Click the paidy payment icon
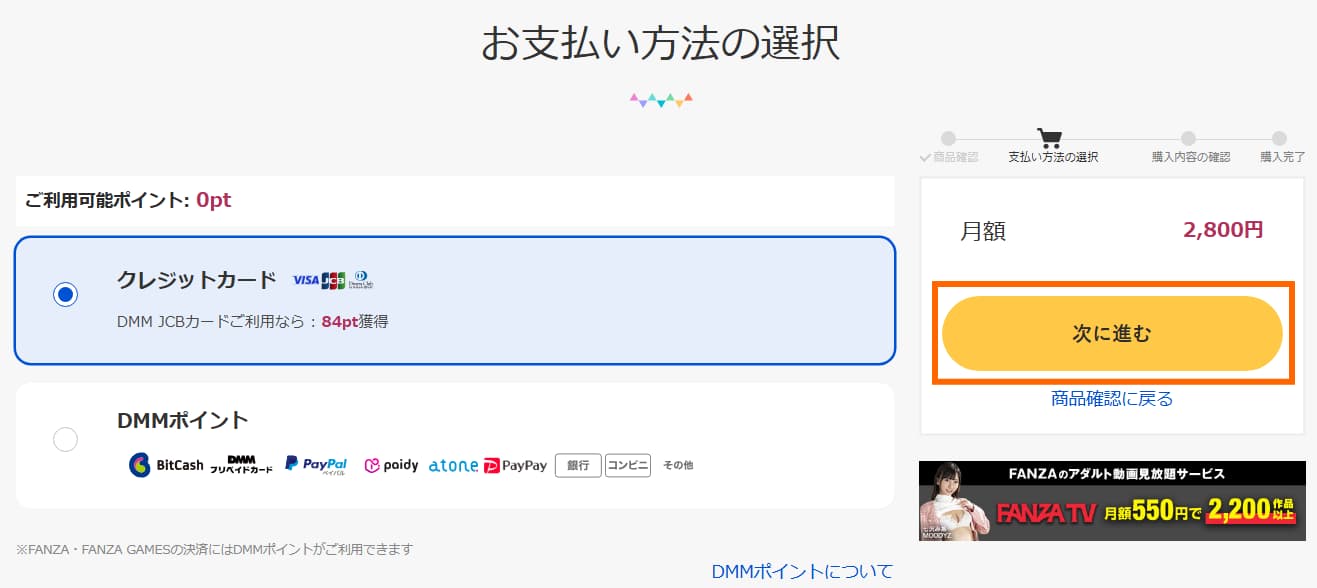This screenshot has width=1317, height=588. [390, 465]
